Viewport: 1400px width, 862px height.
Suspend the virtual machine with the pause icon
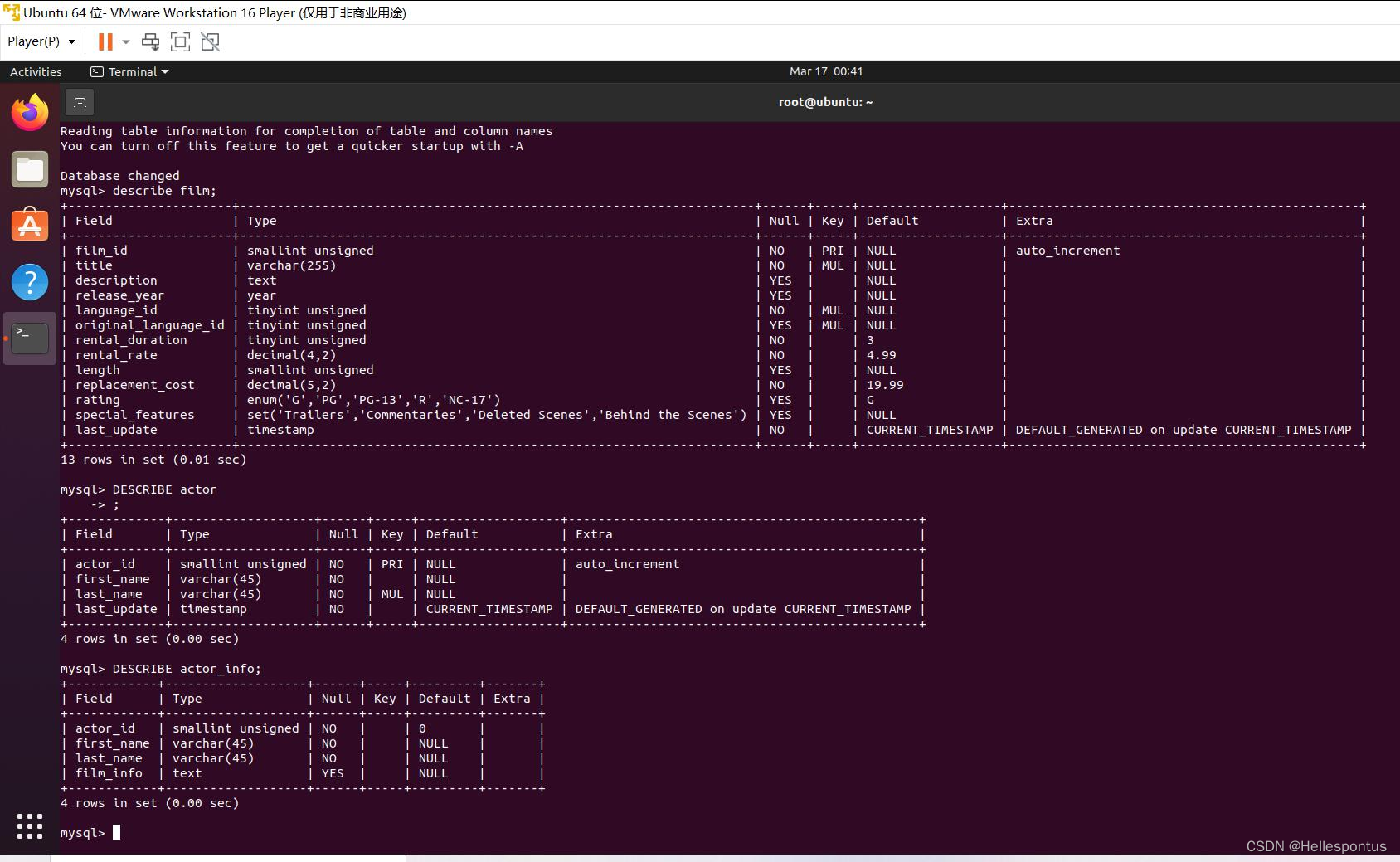point(104,41)
